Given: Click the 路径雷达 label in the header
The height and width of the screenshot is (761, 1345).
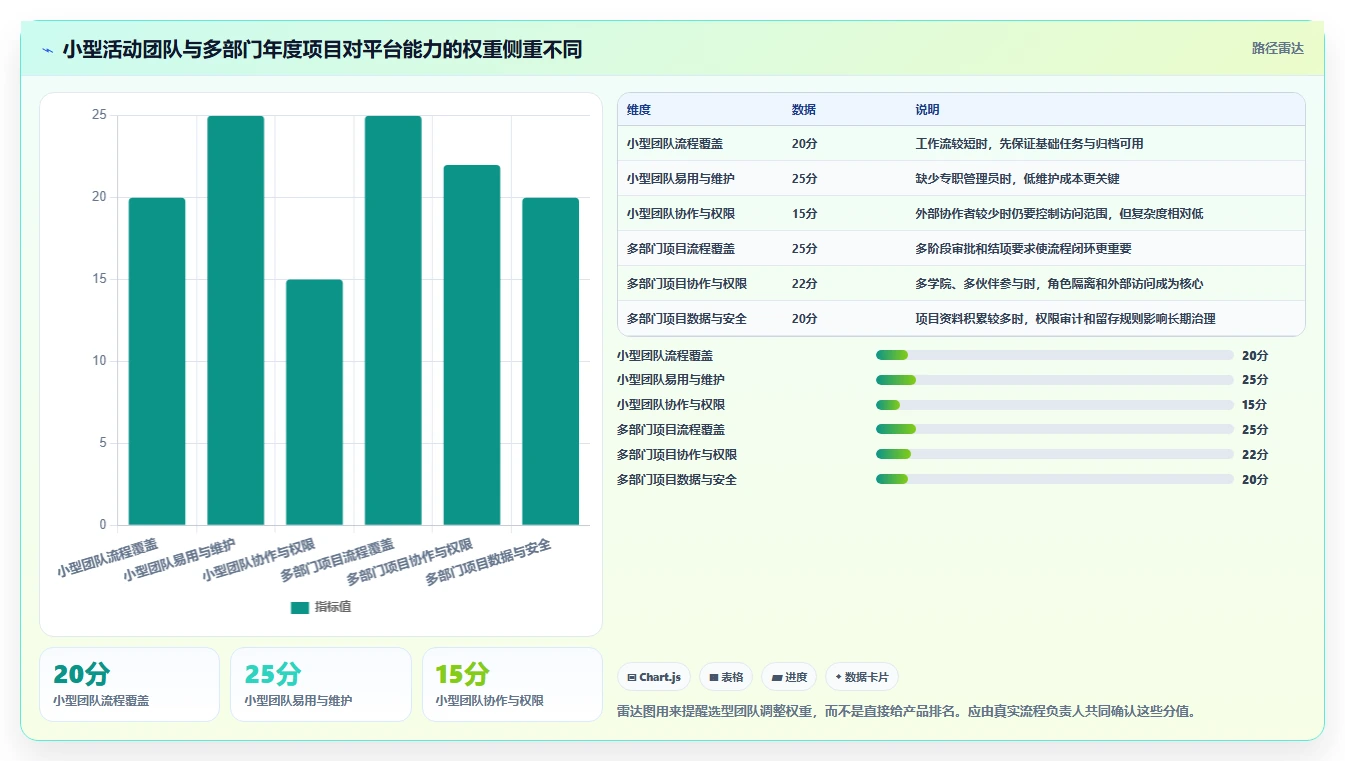Looking at the screenshot, I should click(1278, 48).
